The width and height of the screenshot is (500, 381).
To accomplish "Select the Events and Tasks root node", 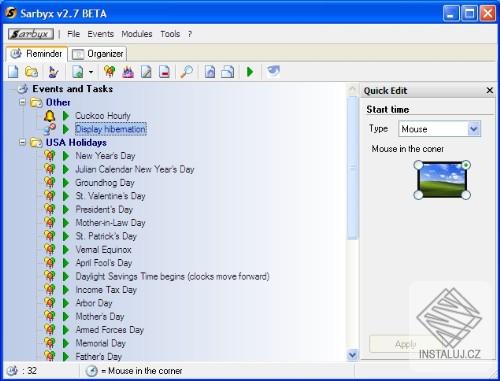I will [x=72, y=89].
